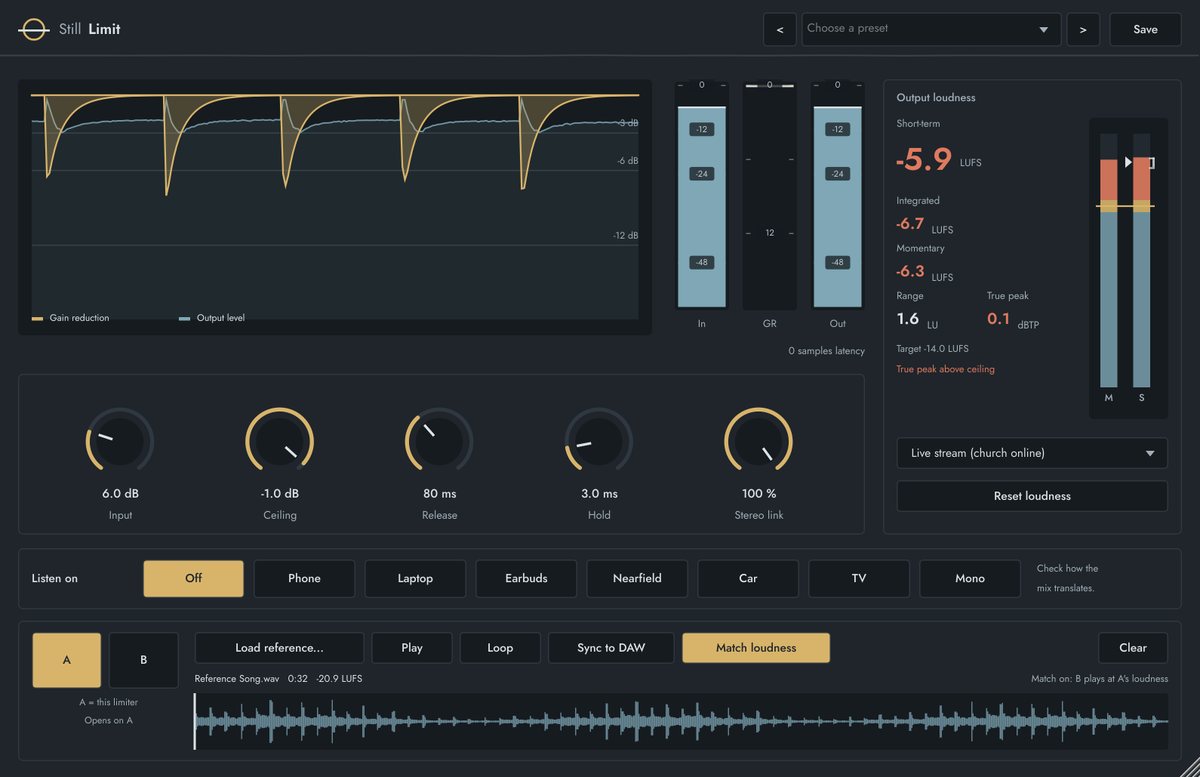Screen dimensions: 1200x777
Task: Toggle Match loudness
Action: [x=756, y=648]
